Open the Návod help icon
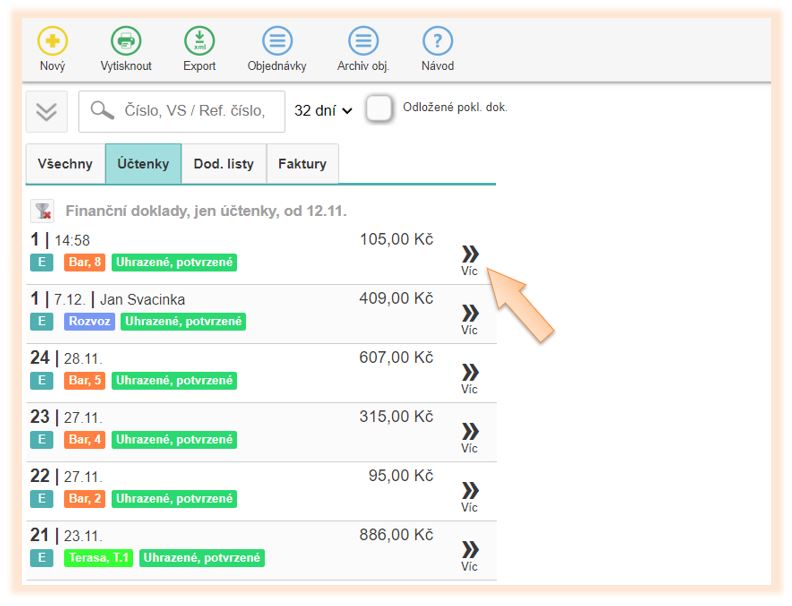The image size is (792, 606). 437,42
